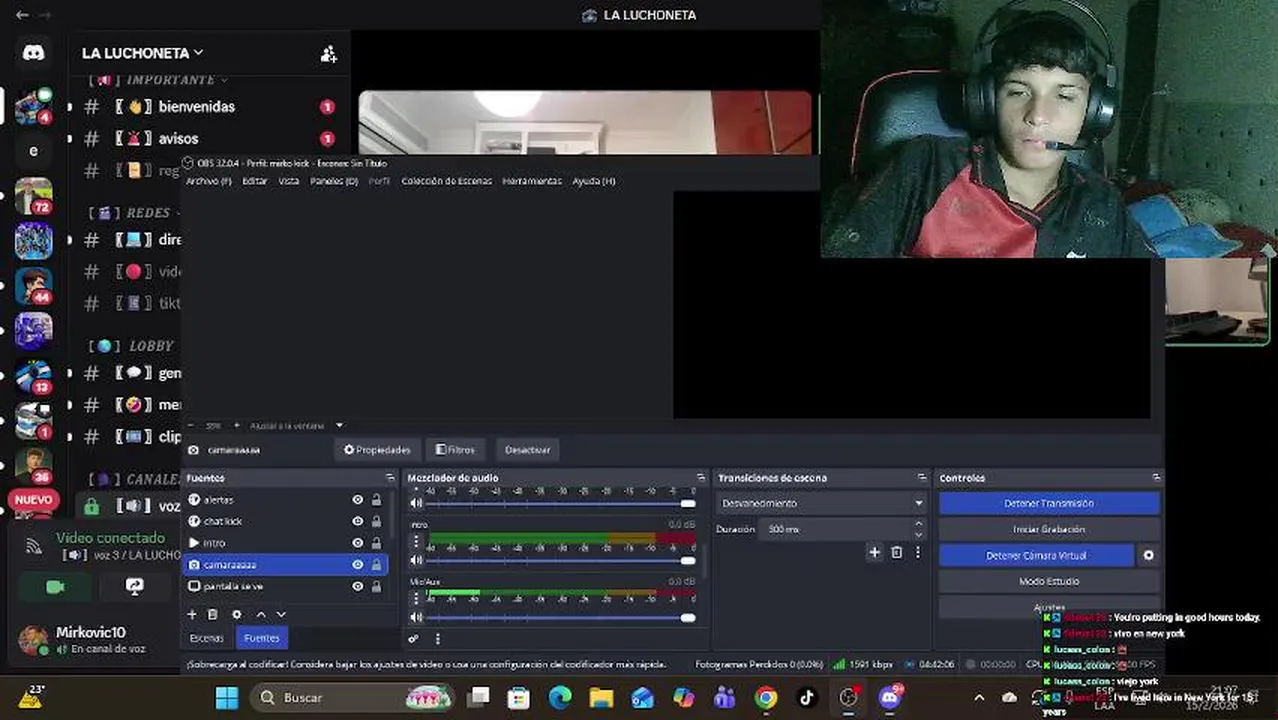1278x720 pixels.
Task: Mute the intro audio speaker icon
Action: 417,561
